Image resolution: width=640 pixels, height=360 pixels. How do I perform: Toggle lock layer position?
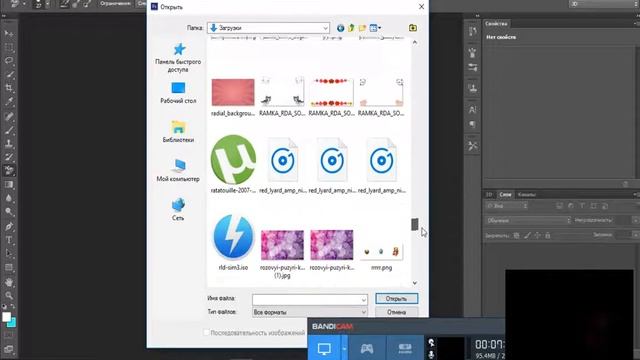click(x=538, y=235)
